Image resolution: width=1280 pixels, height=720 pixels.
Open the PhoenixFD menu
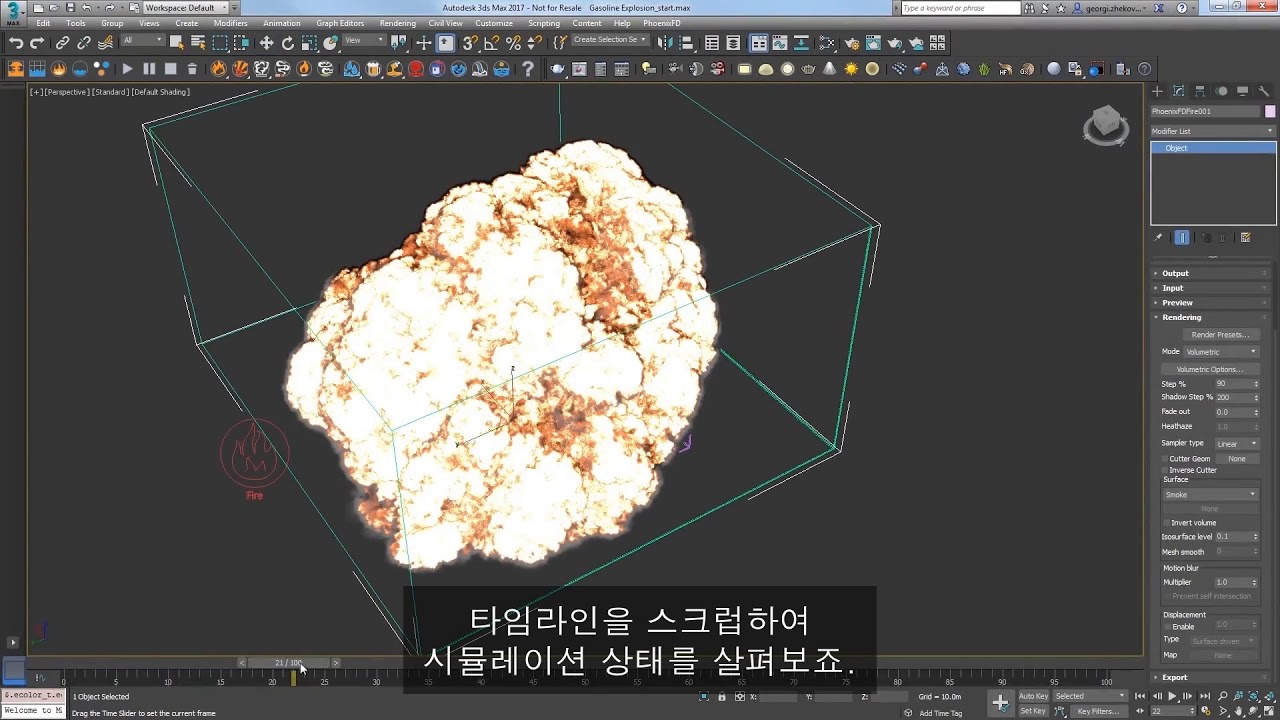tap(661, 23)
